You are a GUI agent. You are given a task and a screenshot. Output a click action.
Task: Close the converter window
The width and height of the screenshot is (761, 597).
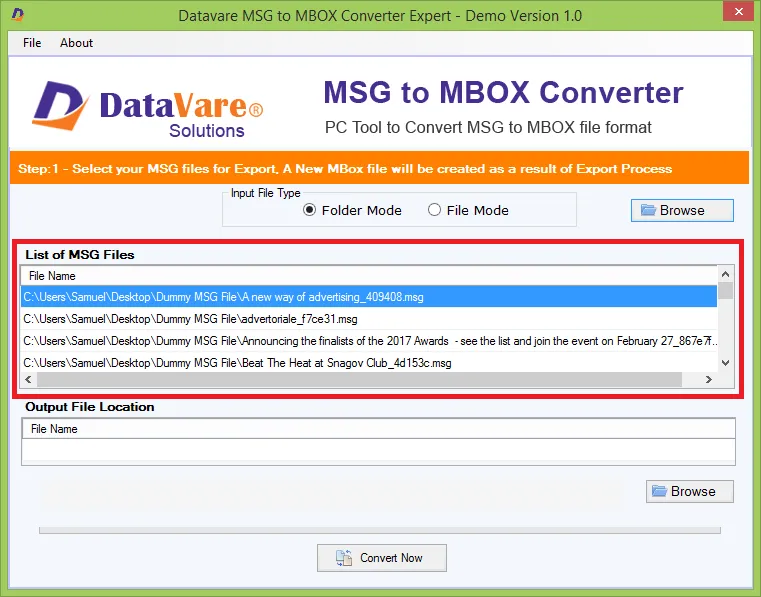(x=739, y=12)
